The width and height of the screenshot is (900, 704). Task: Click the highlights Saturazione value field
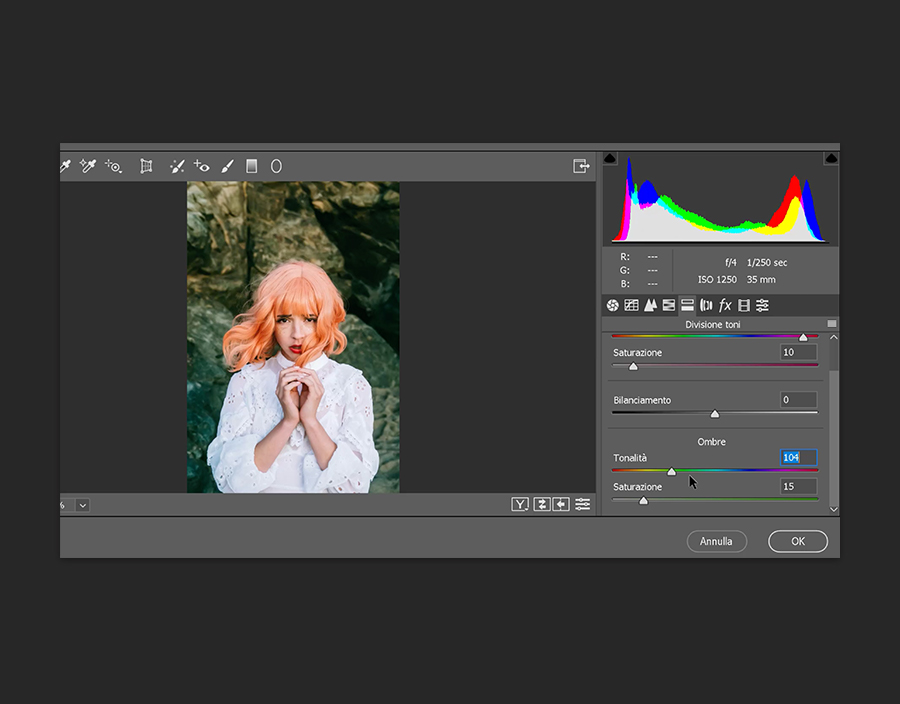point(798,352)
